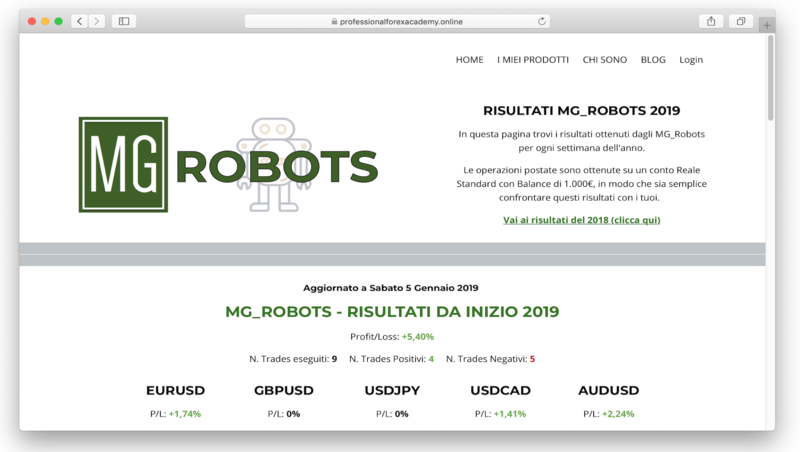800x452 pixels.
Task: Click the 'MG_ROBOTS - RISULTATI DA INIZIO 2019' heading
Action: 392,312
